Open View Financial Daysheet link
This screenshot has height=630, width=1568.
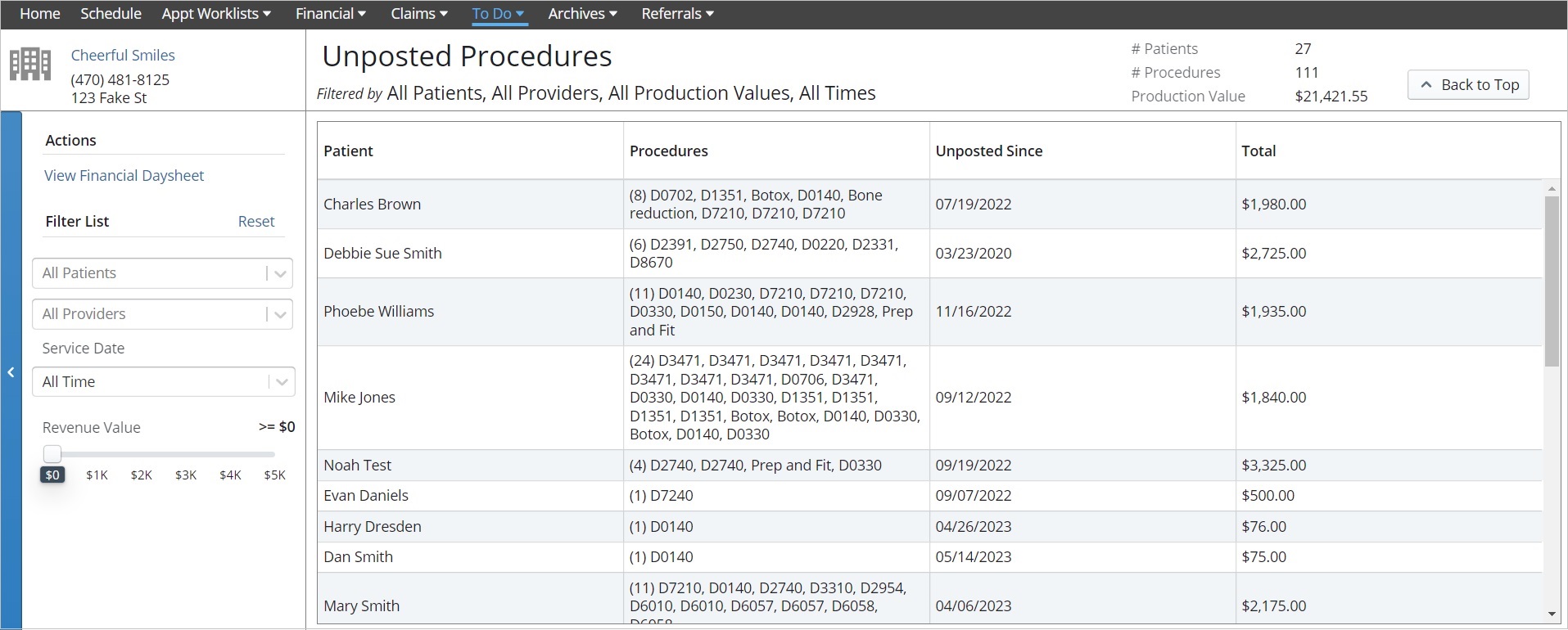[124, 176]
